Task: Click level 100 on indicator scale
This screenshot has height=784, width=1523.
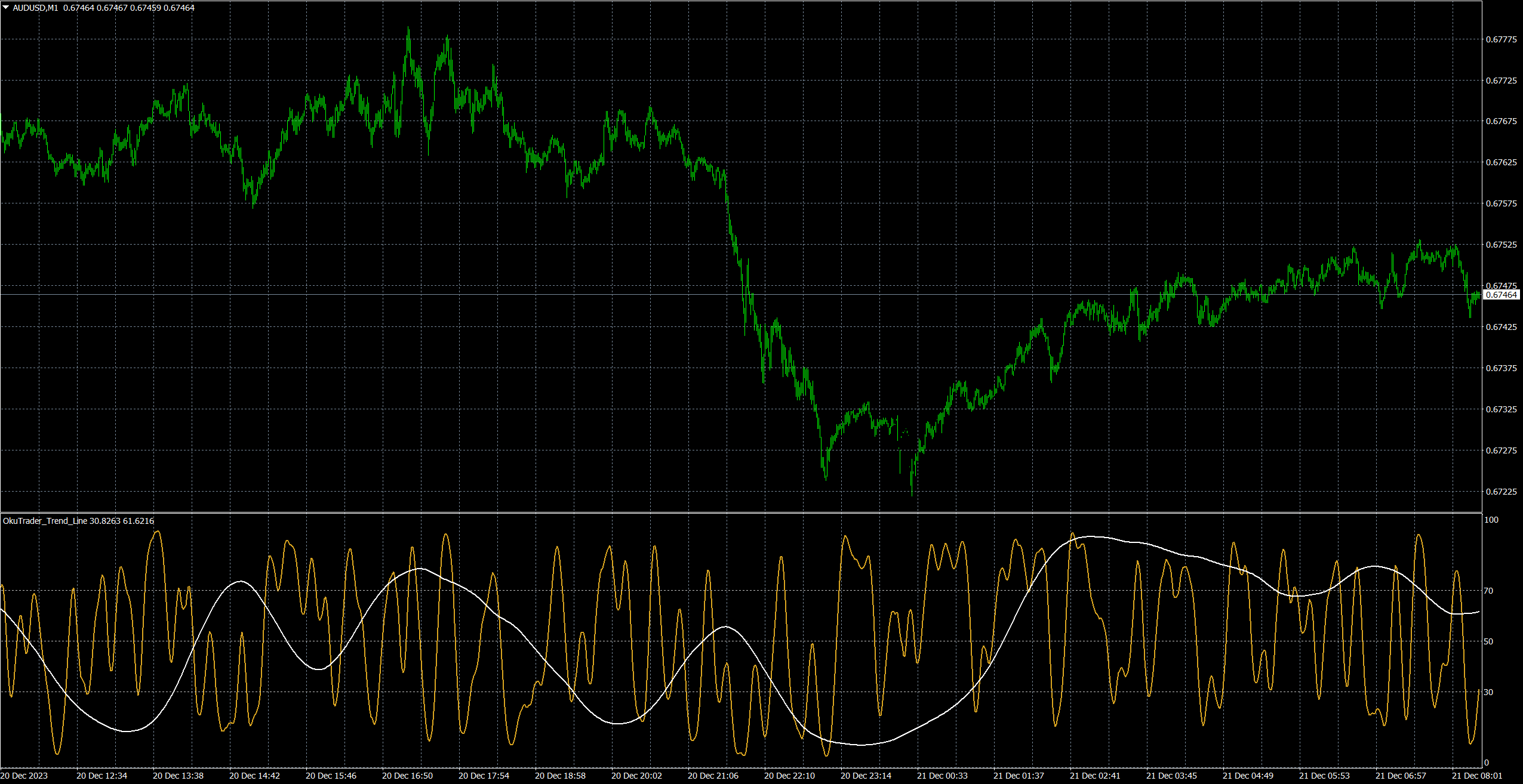Action: [1491, 520]
